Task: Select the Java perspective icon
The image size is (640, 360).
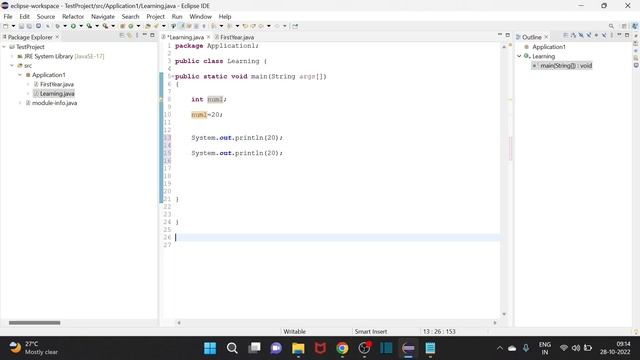Action: (634, 26)
